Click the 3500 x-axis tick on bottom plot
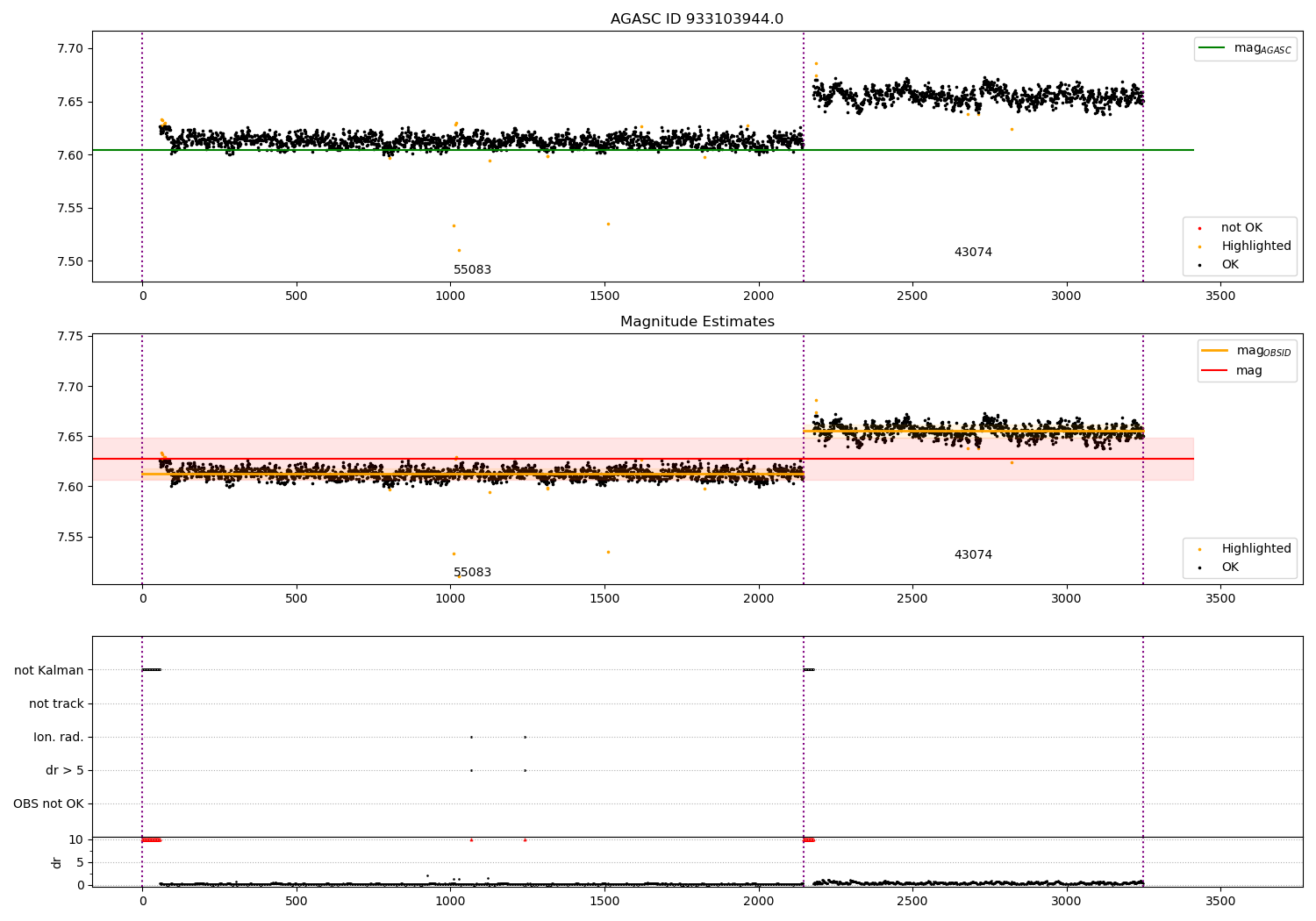Screen dimensions: 1316x921 (x=1220, y=901)
